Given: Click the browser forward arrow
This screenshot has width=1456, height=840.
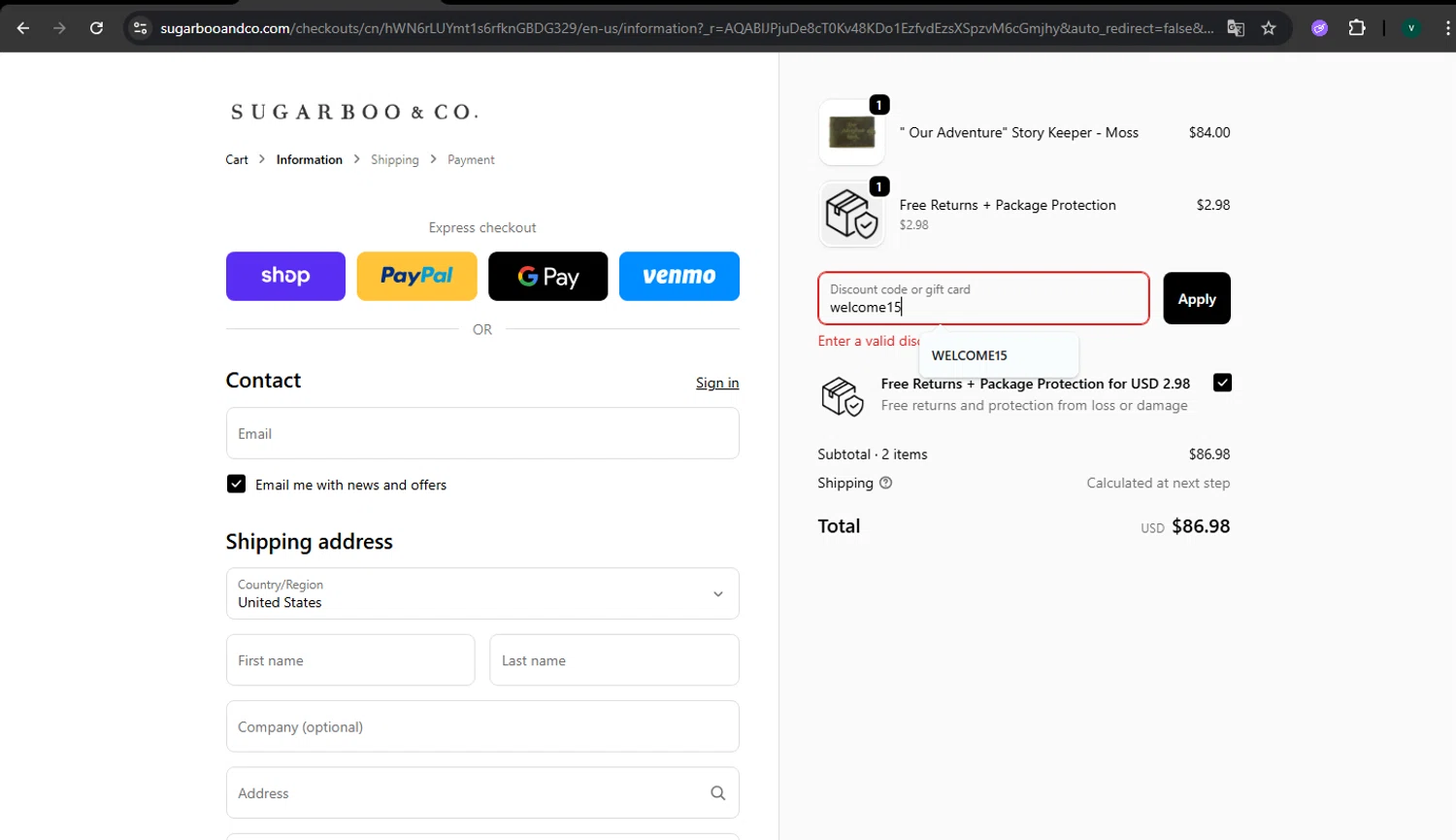Looking at the screenshot, I should (59, 28).
